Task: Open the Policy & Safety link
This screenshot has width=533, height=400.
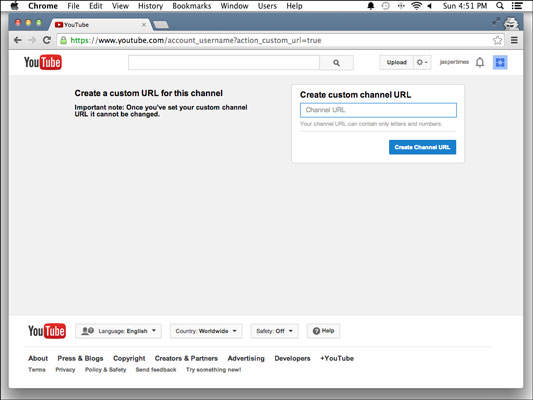Action: tap(105, 369)
